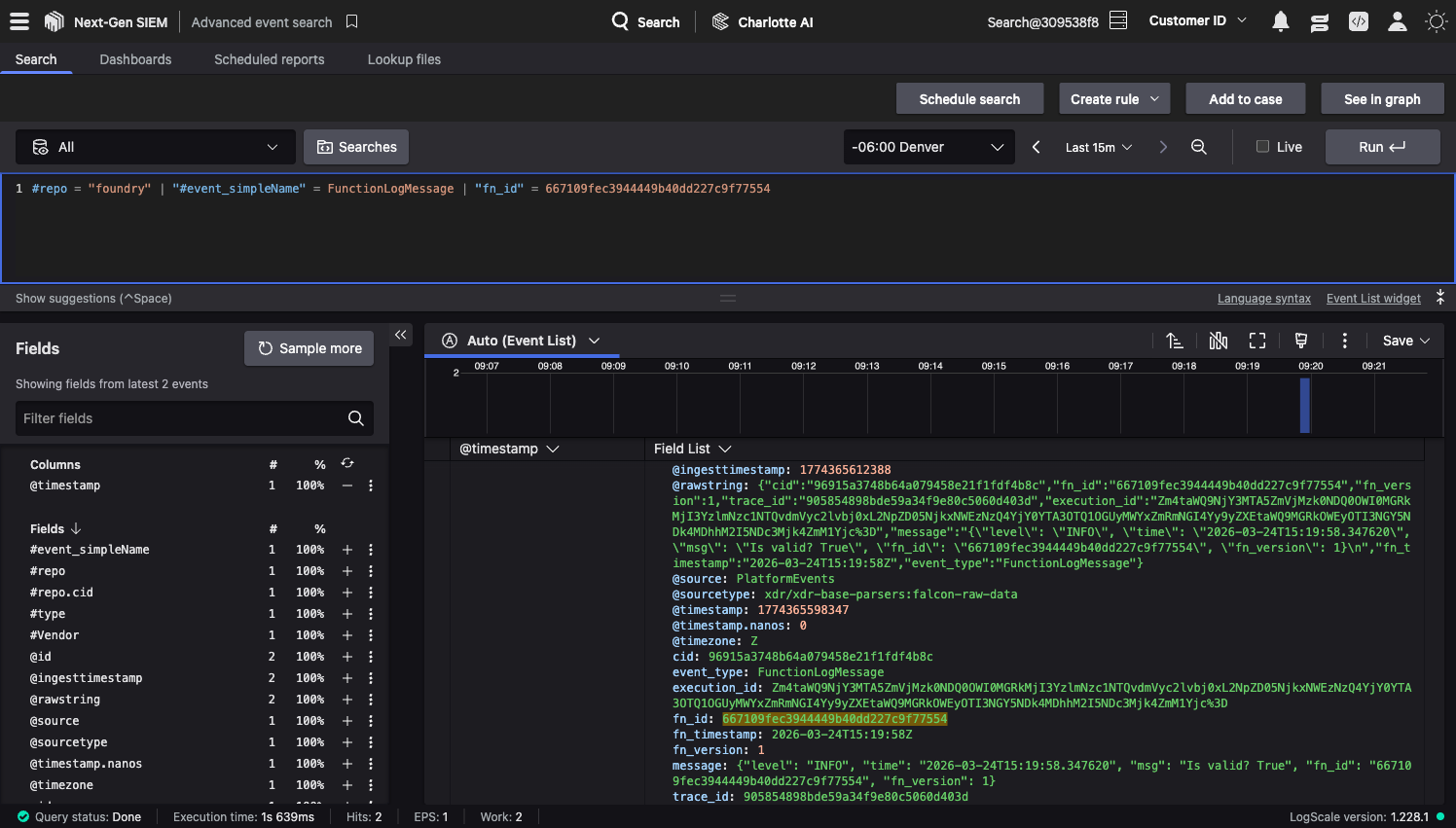The image size is (1456, 828).
Task: Add #event_simpleName field as column
Action: pyautogui.click(x=347, y=550)
